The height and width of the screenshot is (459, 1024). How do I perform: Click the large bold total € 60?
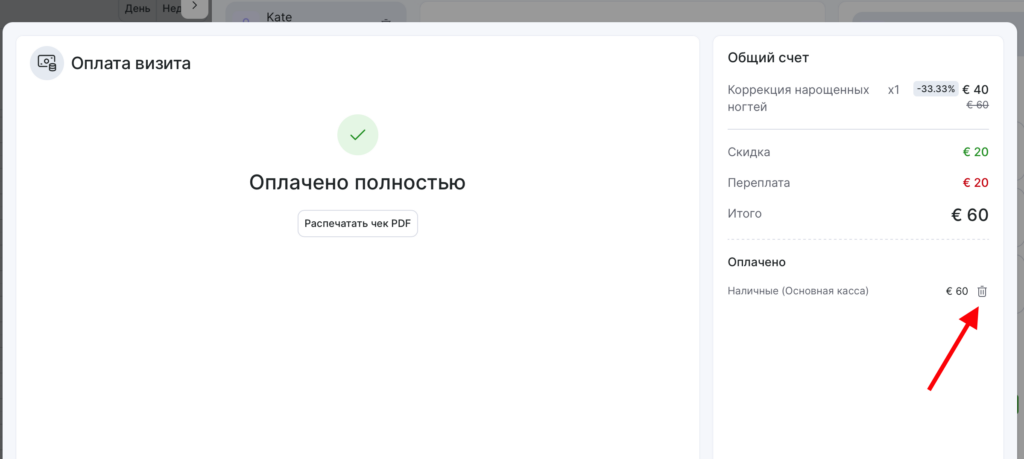[x=968, y=214]
